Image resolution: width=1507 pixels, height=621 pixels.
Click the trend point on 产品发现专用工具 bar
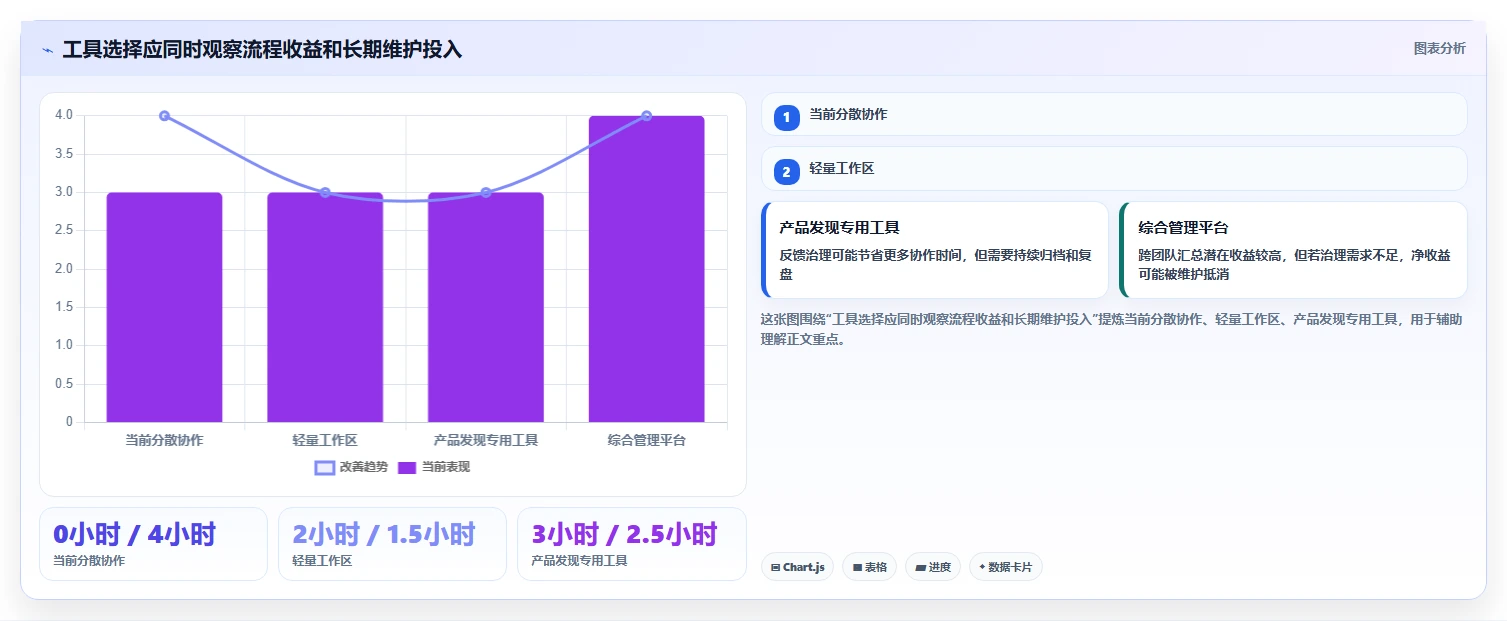click(486, 192)
